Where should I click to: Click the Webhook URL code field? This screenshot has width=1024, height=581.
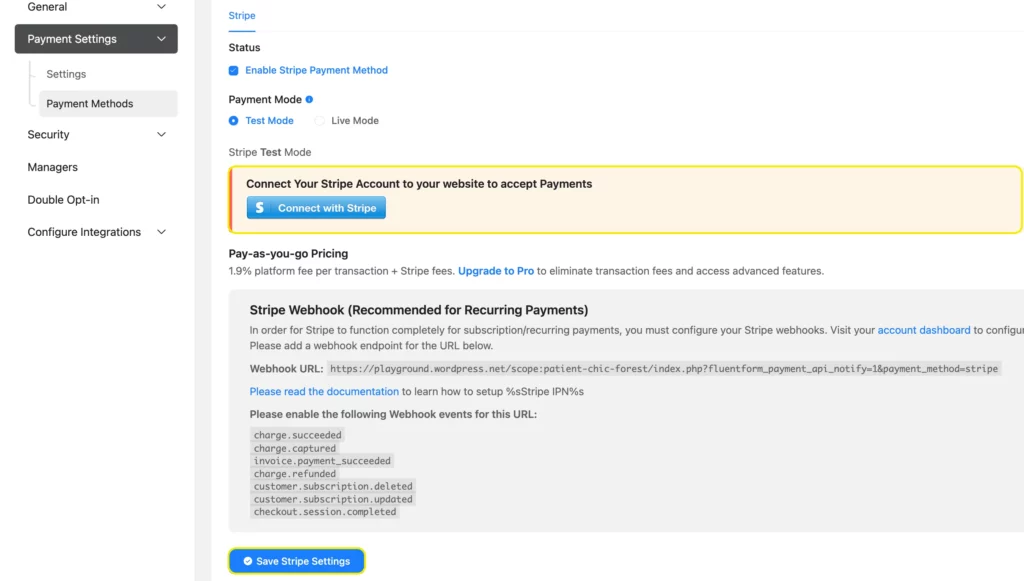[664, 369]
